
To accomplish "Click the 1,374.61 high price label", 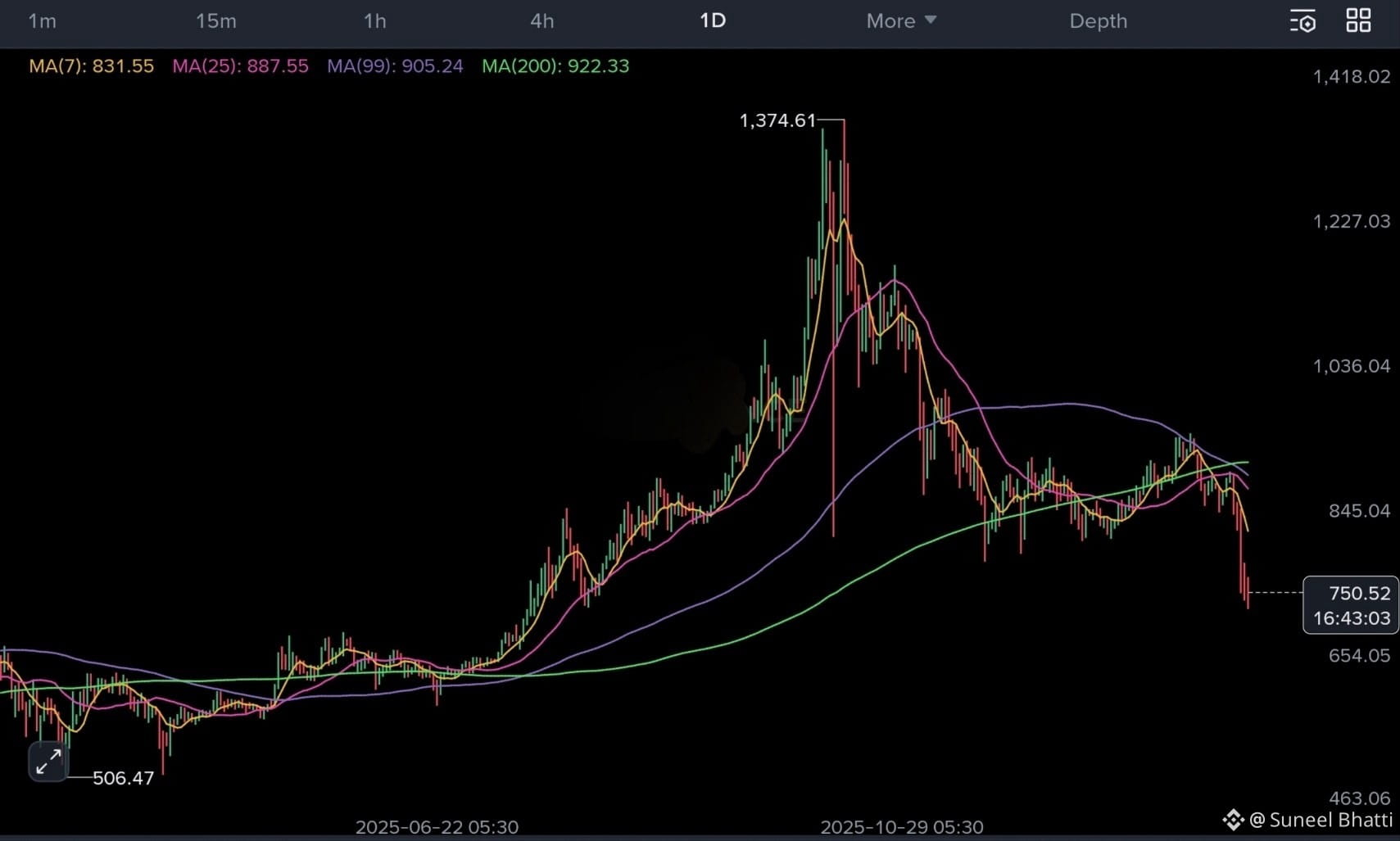I will tap(777, 120).
